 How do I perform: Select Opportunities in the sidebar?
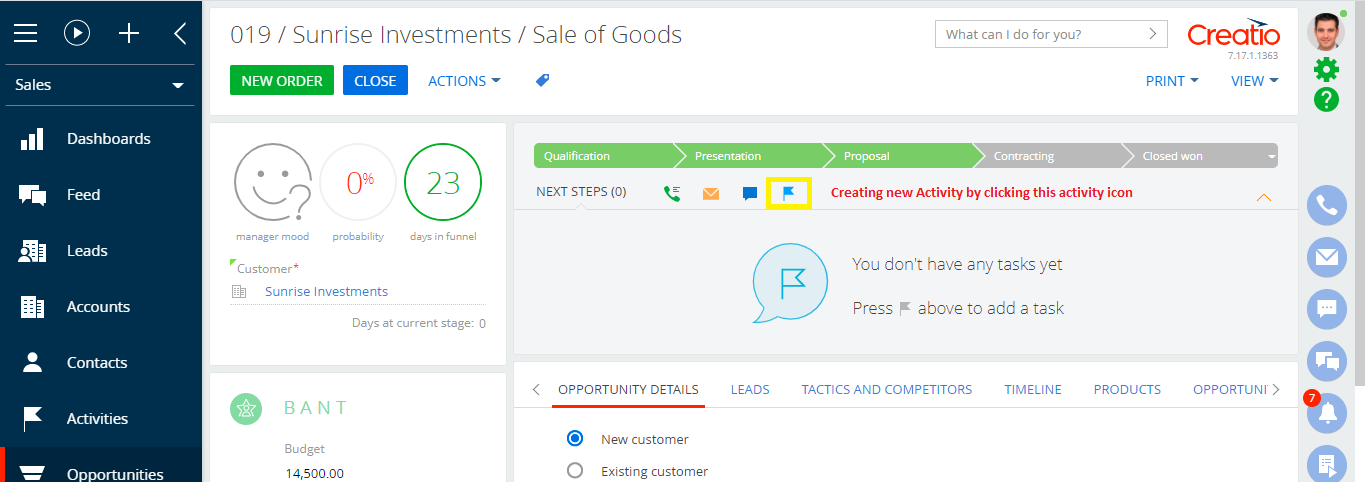(115, 474)
